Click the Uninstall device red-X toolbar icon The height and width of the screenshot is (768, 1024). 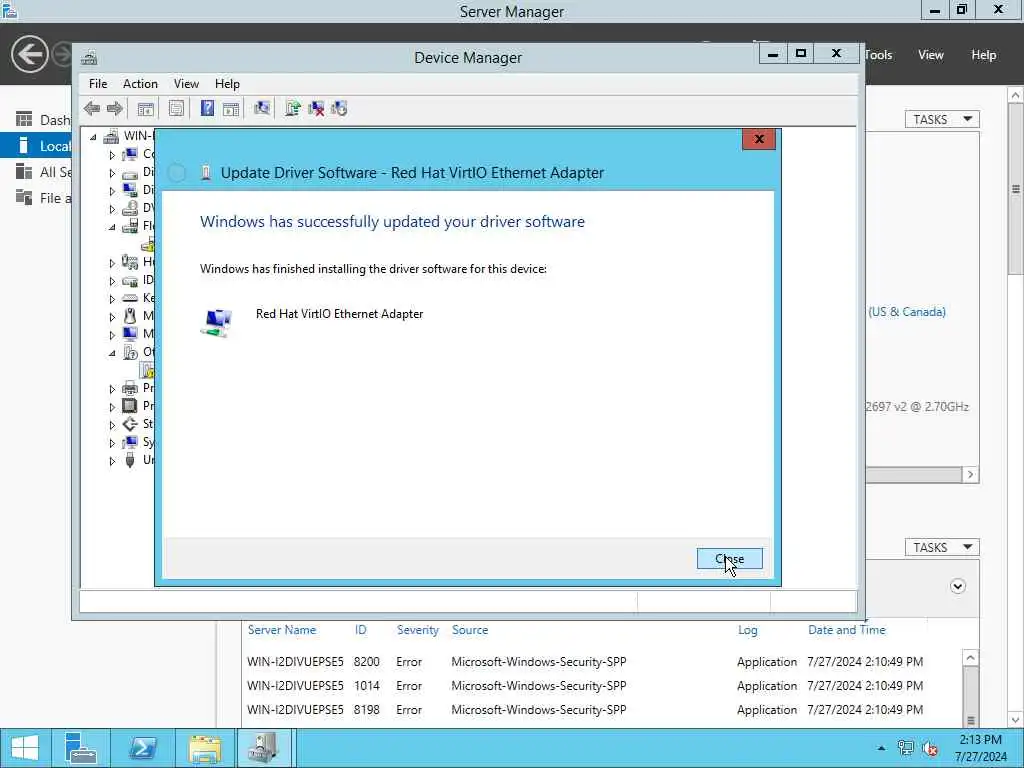316,108
